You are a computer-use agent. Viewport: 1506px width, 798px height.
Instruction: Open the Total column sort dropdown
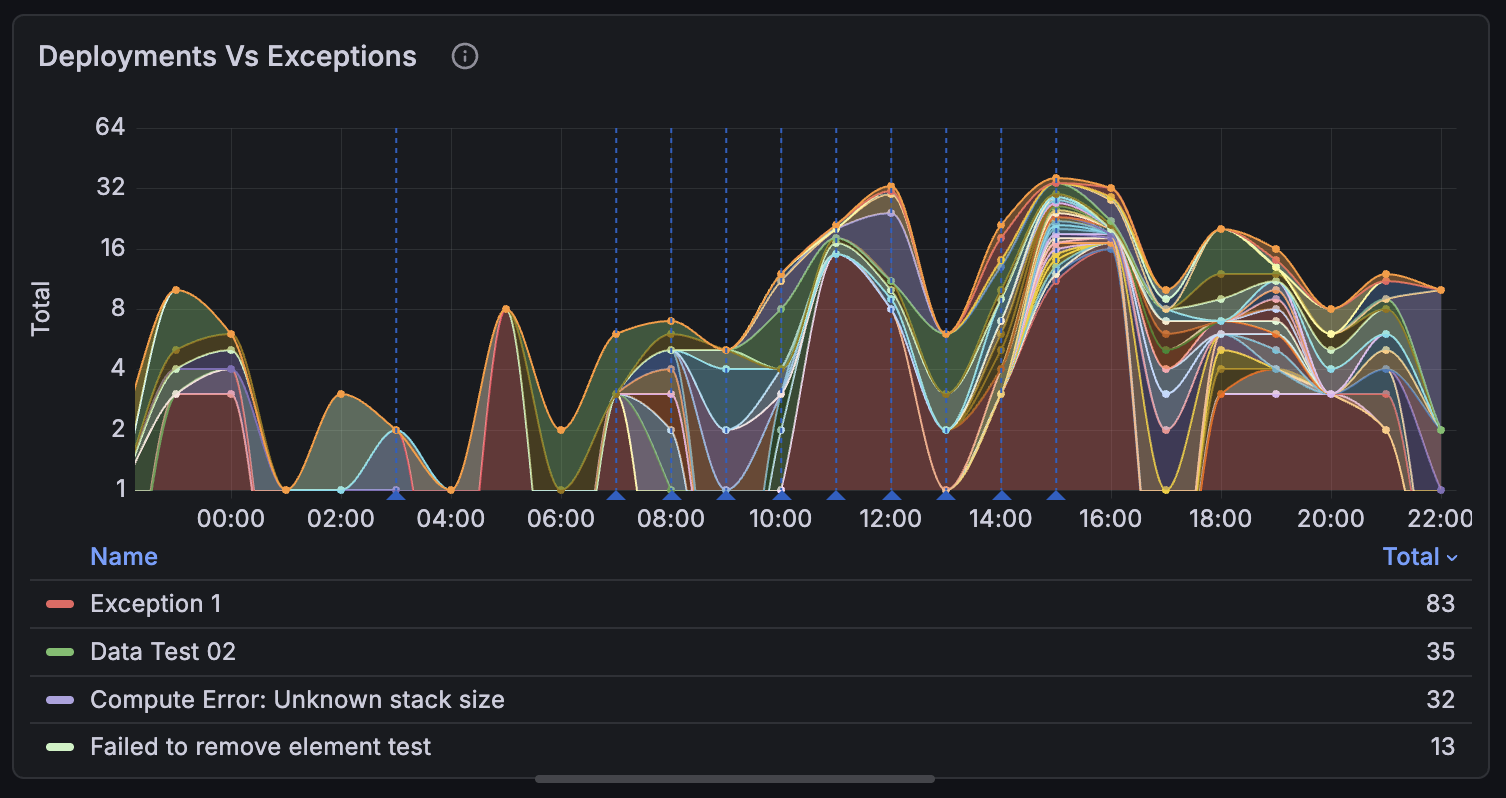click(1420, 556)
